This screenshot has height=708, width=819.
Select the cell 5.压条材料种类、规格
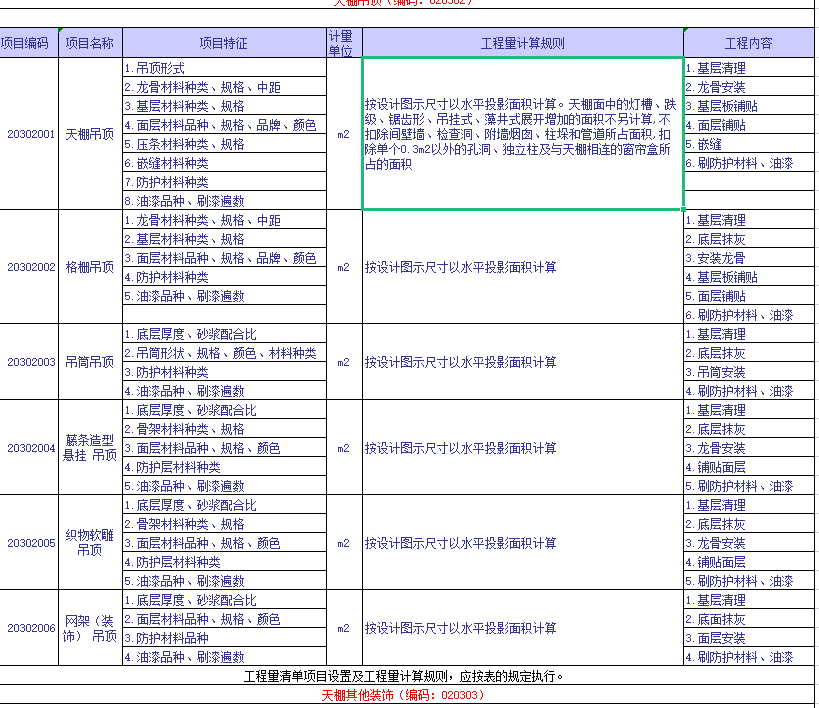click(224, 144)
